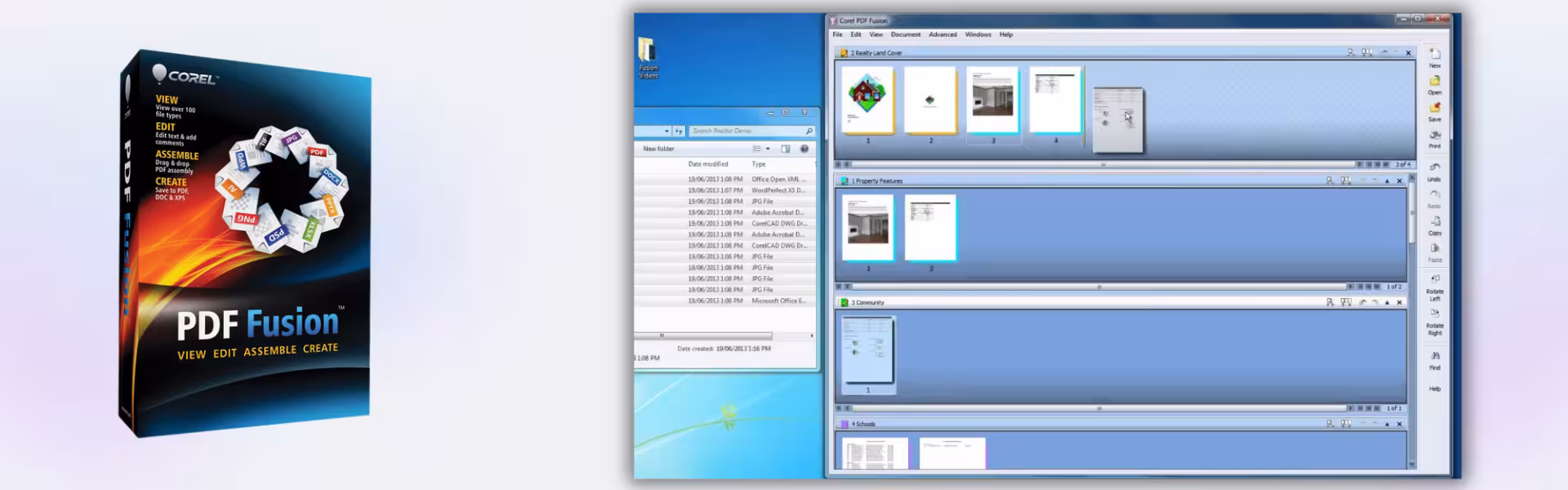The height and width of the screenshot is (490, 1568).
Task: Sort by Date modified column in Explorer
Action: 708,164
